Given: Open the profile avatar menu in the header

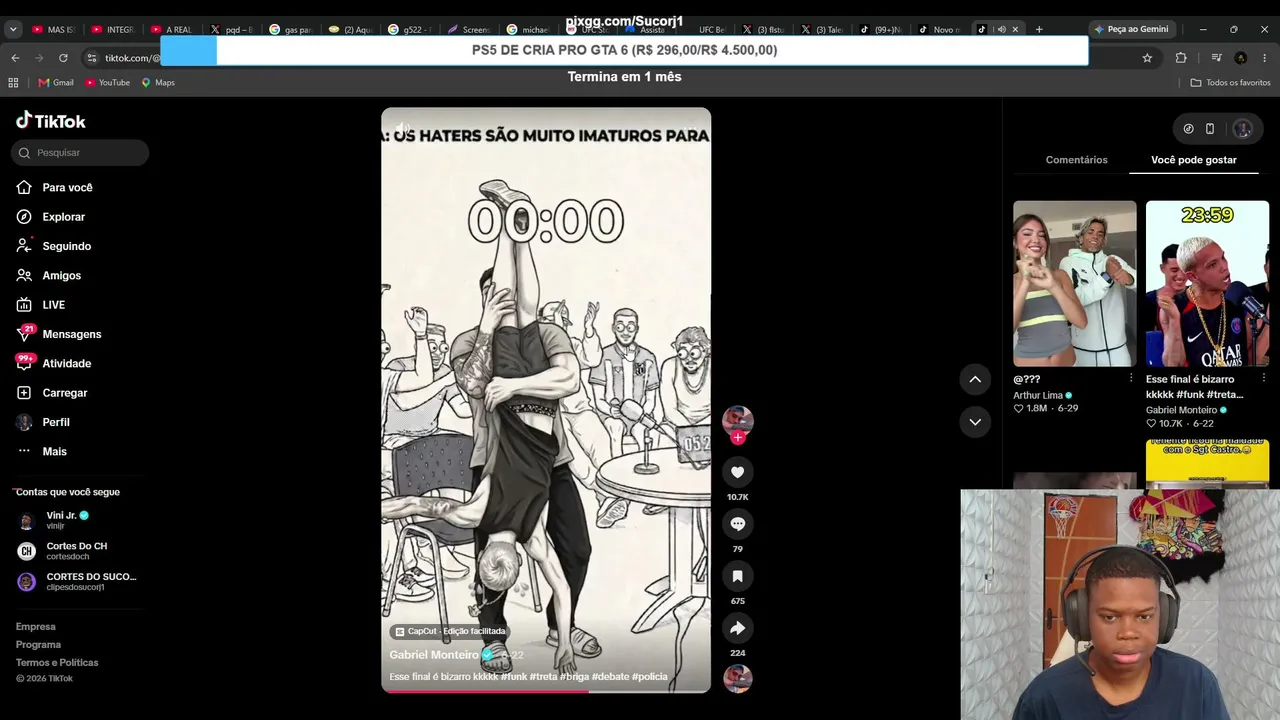Looking at the screenshot, I should click(1243, 129).
